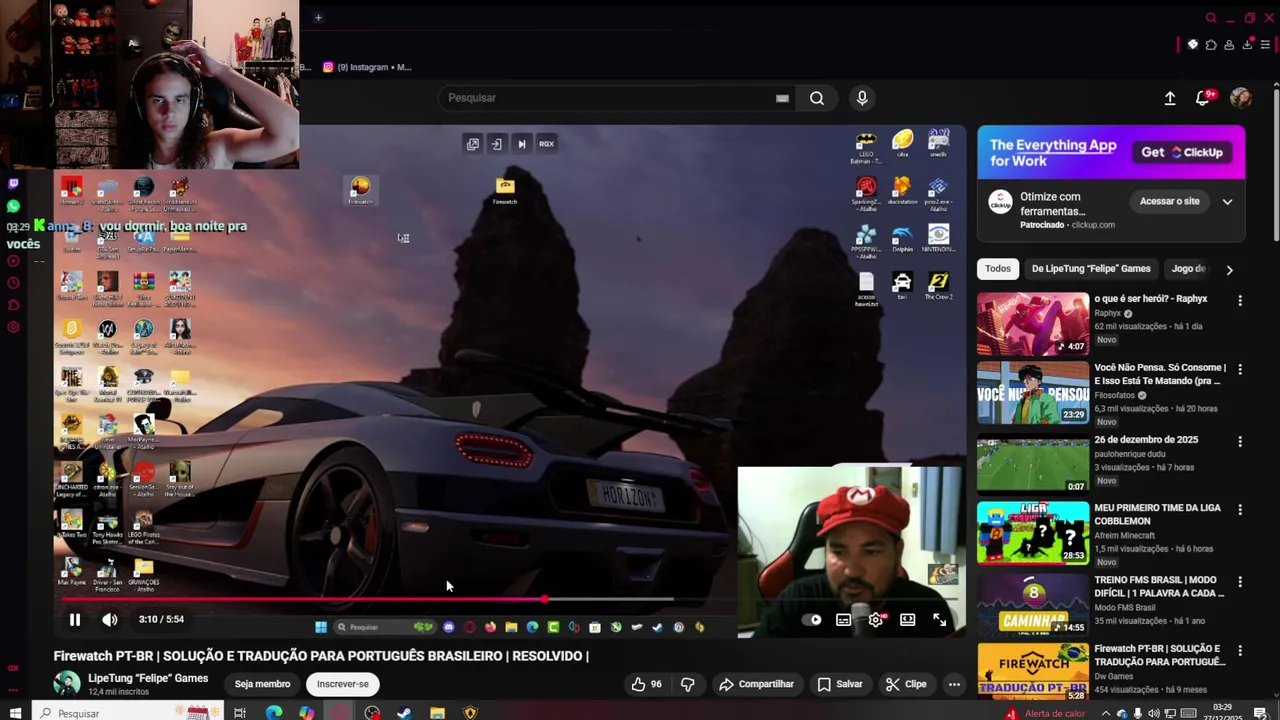Open the sidebar Settings hexagon gear icon
The image size is (1280, 720).
click(13, 327)
